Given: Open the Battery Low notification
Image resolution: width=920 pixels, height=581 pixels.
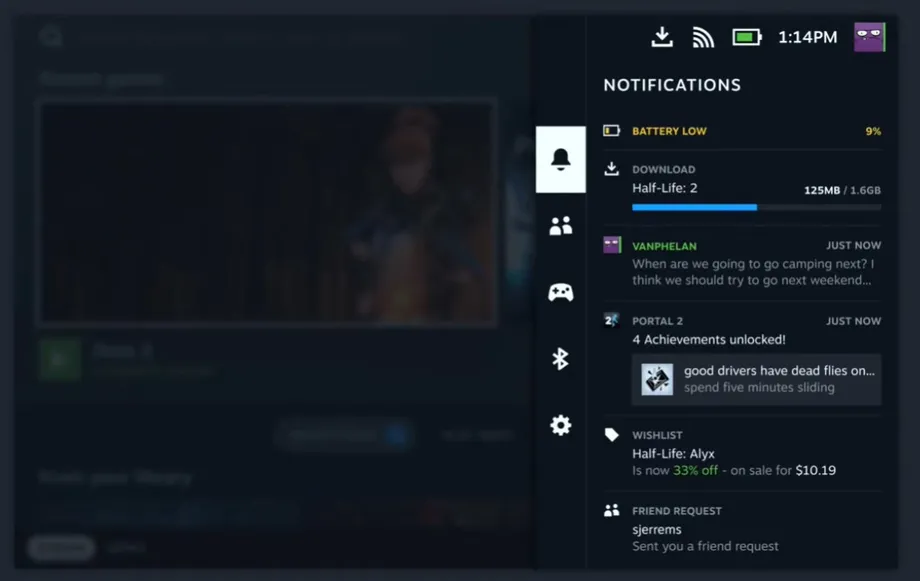Looking at the screenshot, I should 741,131.
